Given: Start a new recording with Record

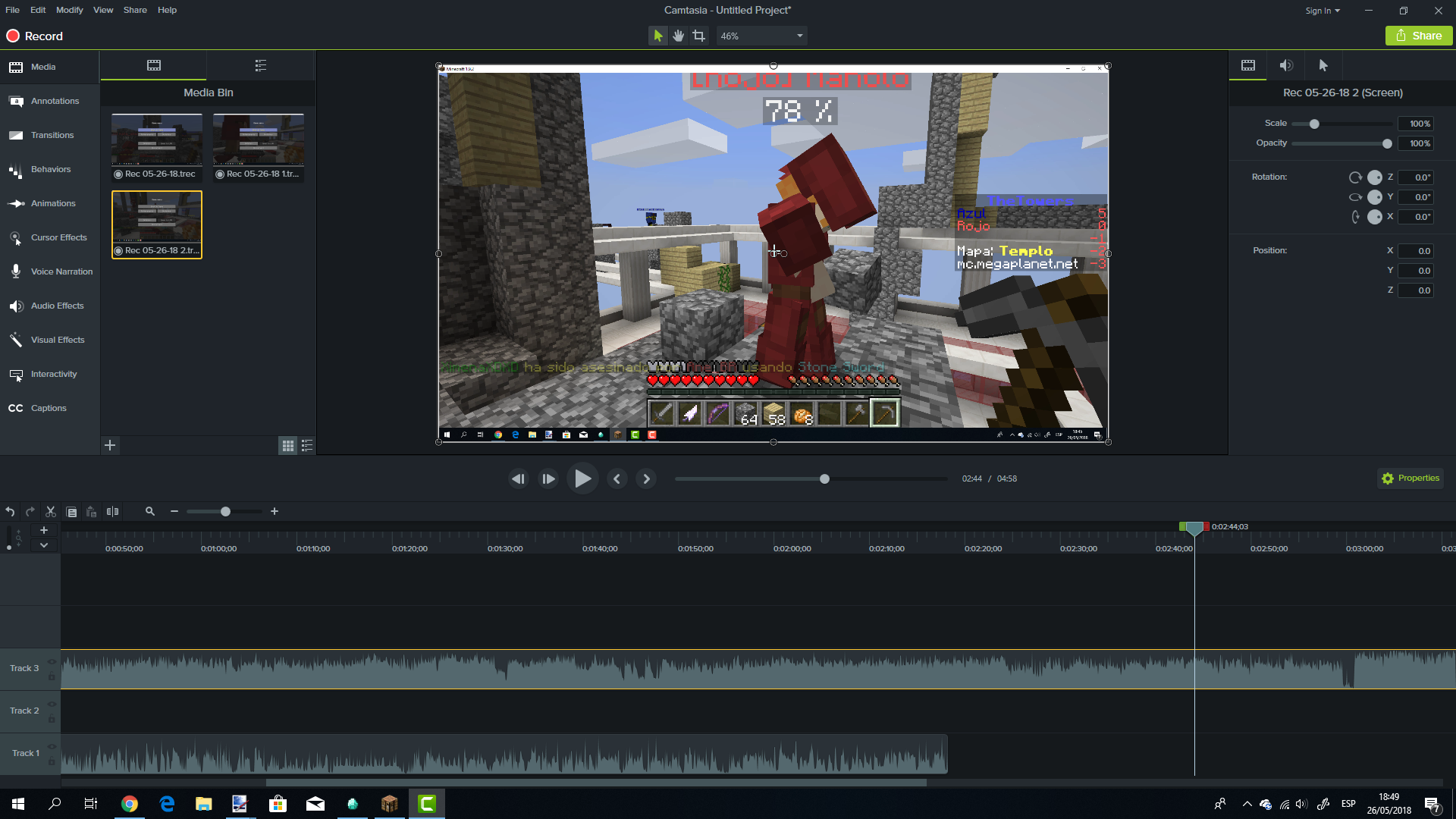Looking at the screenshot, I should [35, 36].
